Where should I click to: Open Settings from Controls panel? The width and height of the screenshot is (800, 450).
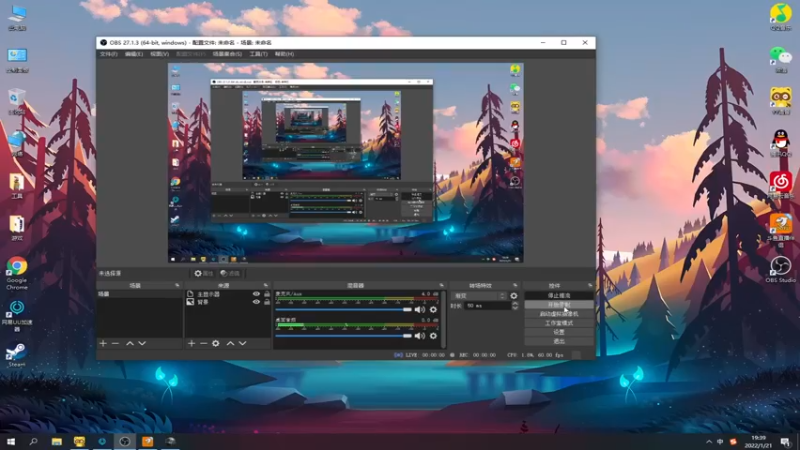tap(559, 332)
